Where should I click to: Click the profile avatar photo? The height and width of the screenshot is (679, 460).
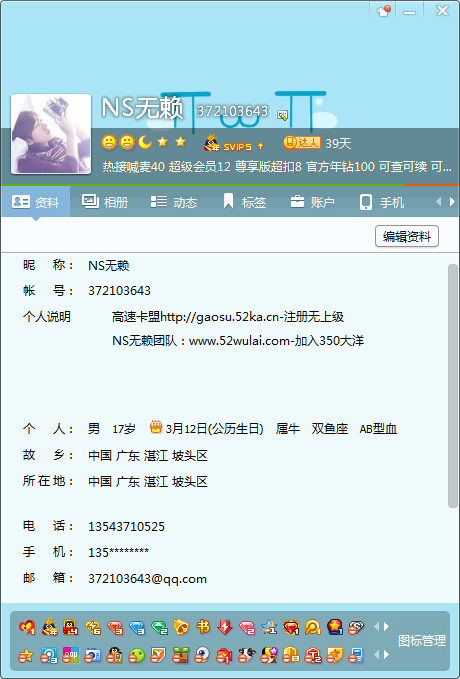(51, 134)
